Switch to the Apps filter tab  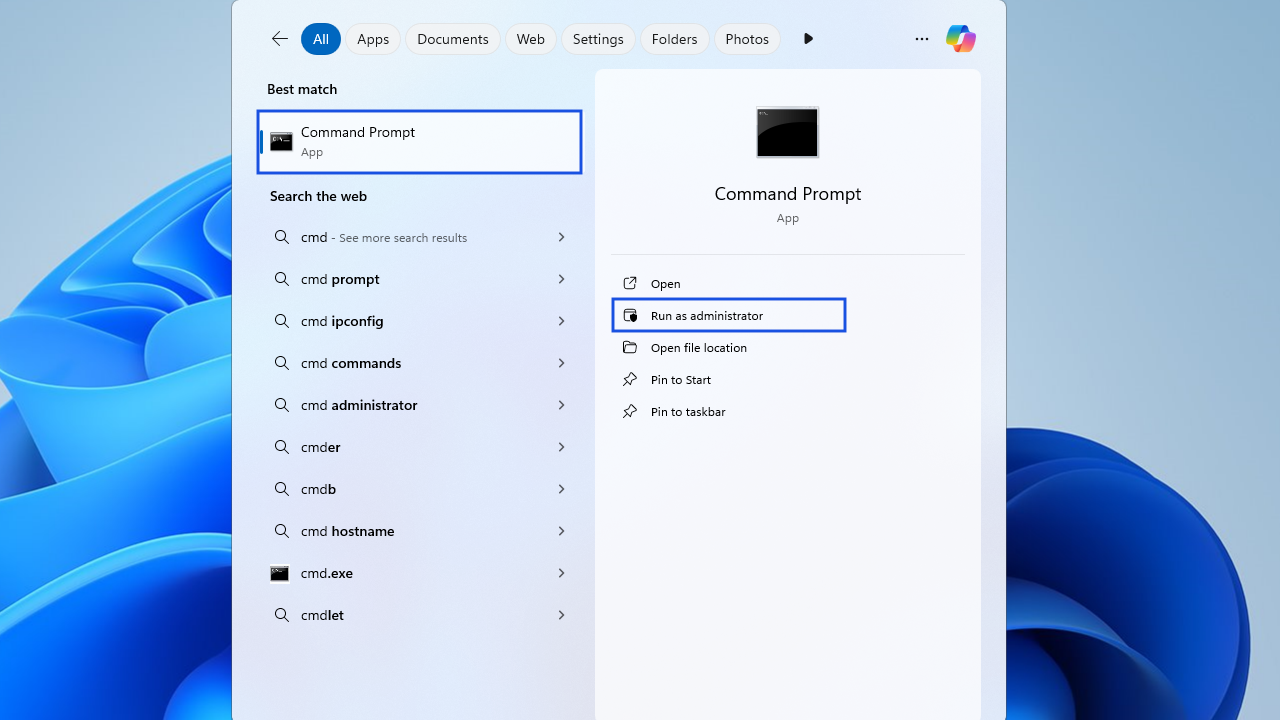(373, 39)
